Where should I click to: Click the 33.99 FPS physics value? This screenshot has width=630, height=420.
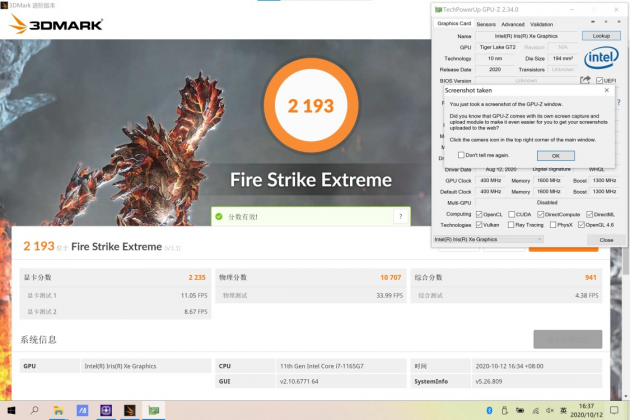point(389,295)
